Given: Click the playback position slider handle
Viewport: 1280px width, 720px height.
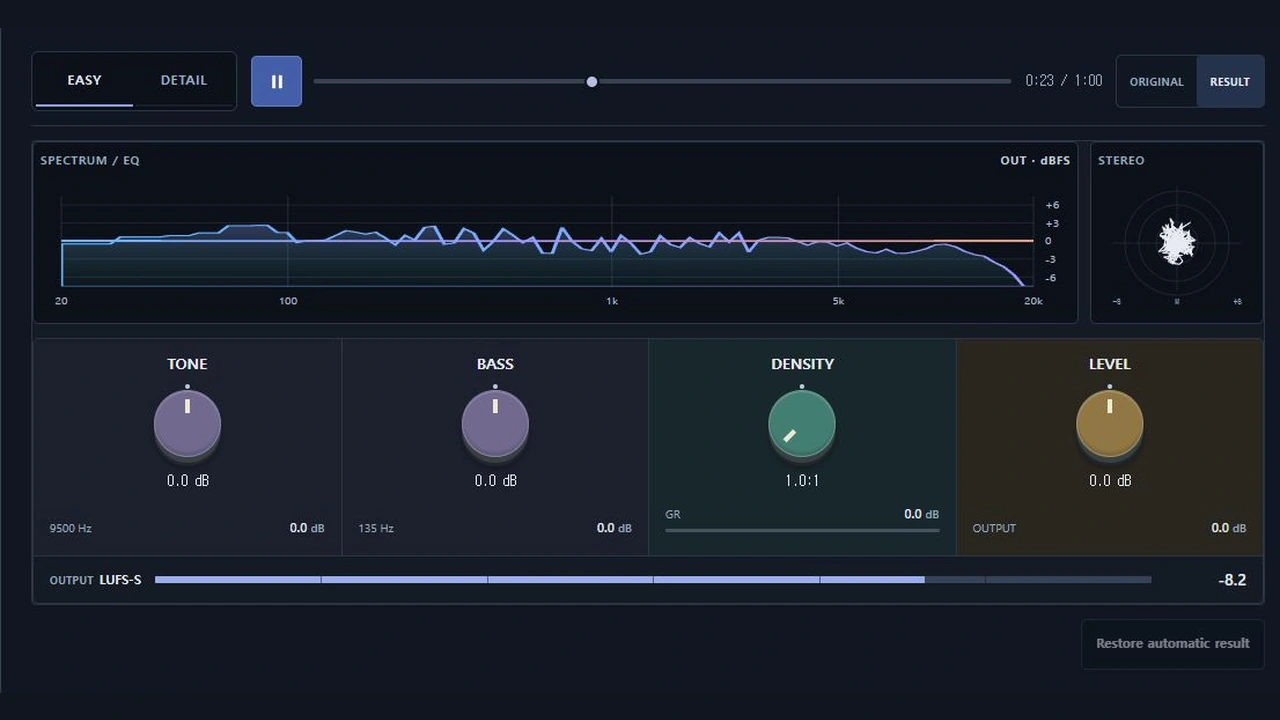Looking at the screenshot, I should click(x=592, y=81).
